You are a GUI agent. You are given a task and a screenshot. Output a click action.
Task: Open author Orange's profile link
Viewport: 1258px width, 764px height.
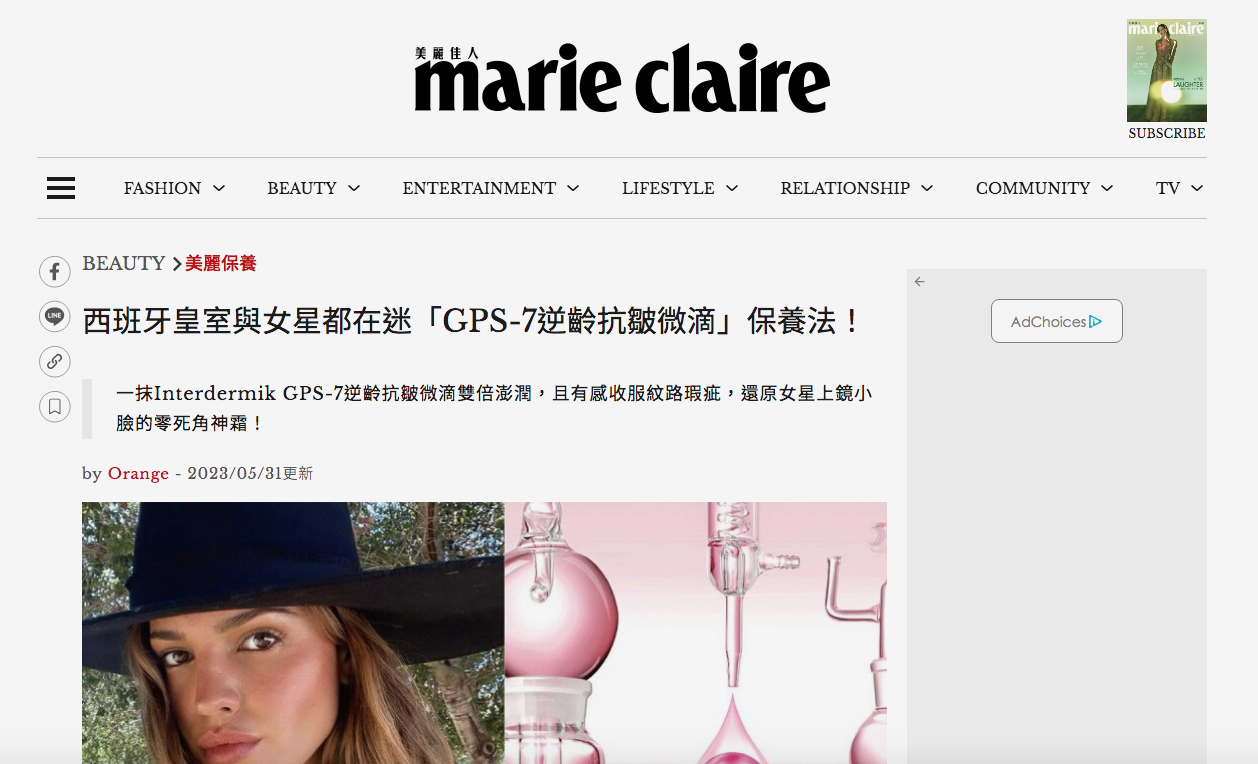pos(138,473)
